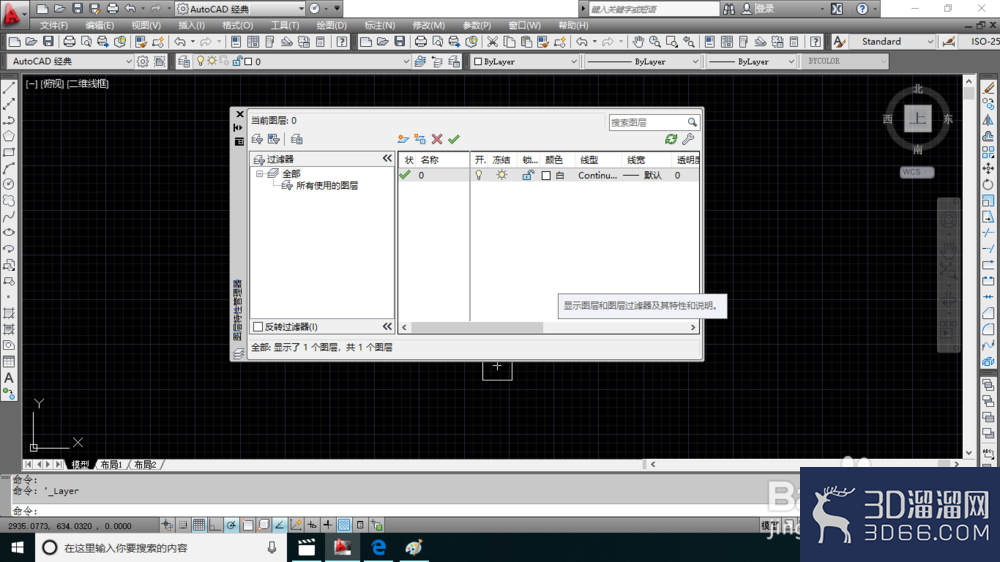Click the Pan hand icon in standard toolbar
1000x562 pixels.
coord(638,41)
